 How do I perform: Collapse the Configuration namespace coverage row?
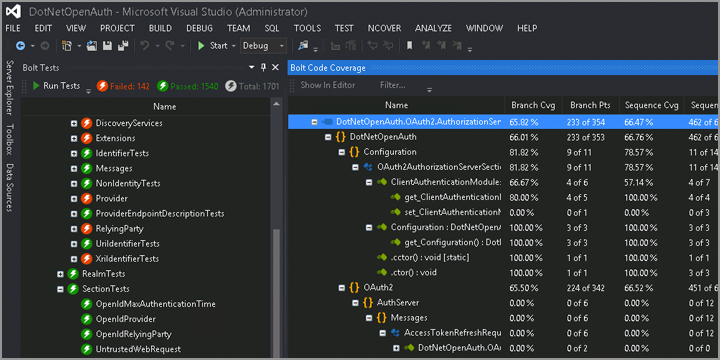tap(342, 152)
